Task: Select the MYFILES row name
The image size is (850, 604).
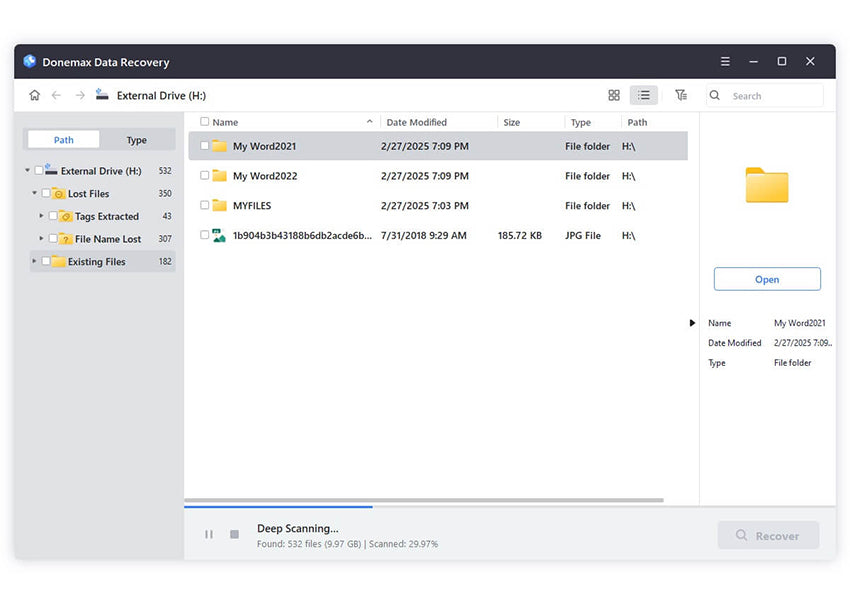Action: [252, 206]
